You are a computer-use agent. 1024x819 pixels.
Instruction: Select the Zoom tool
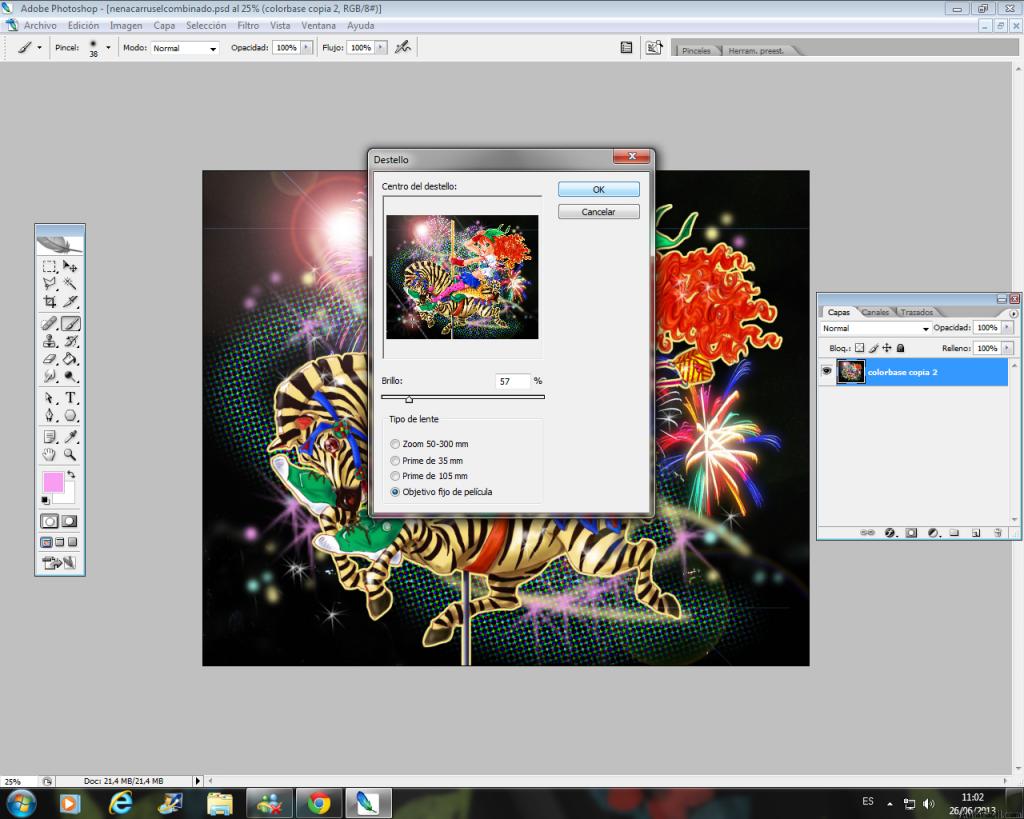70,455
